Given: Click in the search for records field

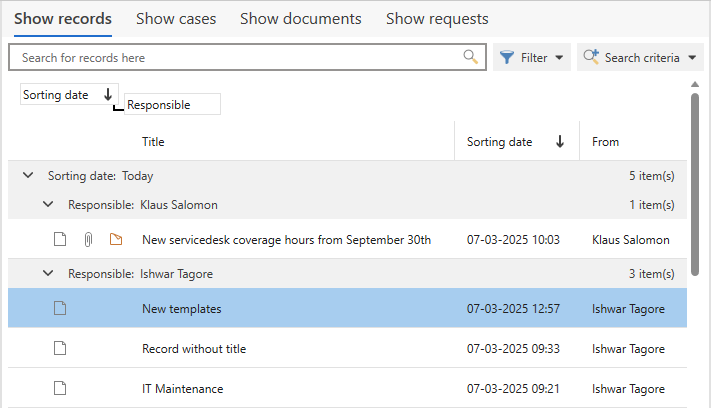Looking at the screenshot, I should pyautogui.click(x=235, y=58).
